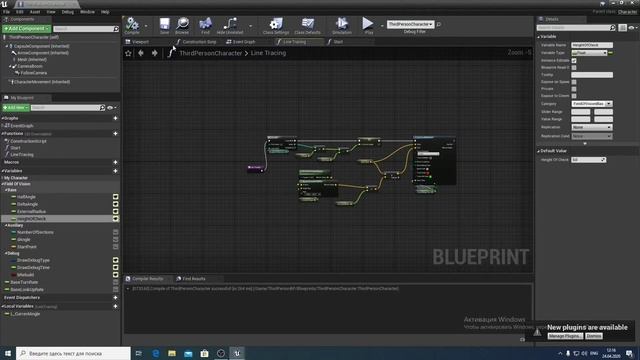Add a local variable with plus icon
The height and width of the screenshot is (360, 640).
coord(115,306)
